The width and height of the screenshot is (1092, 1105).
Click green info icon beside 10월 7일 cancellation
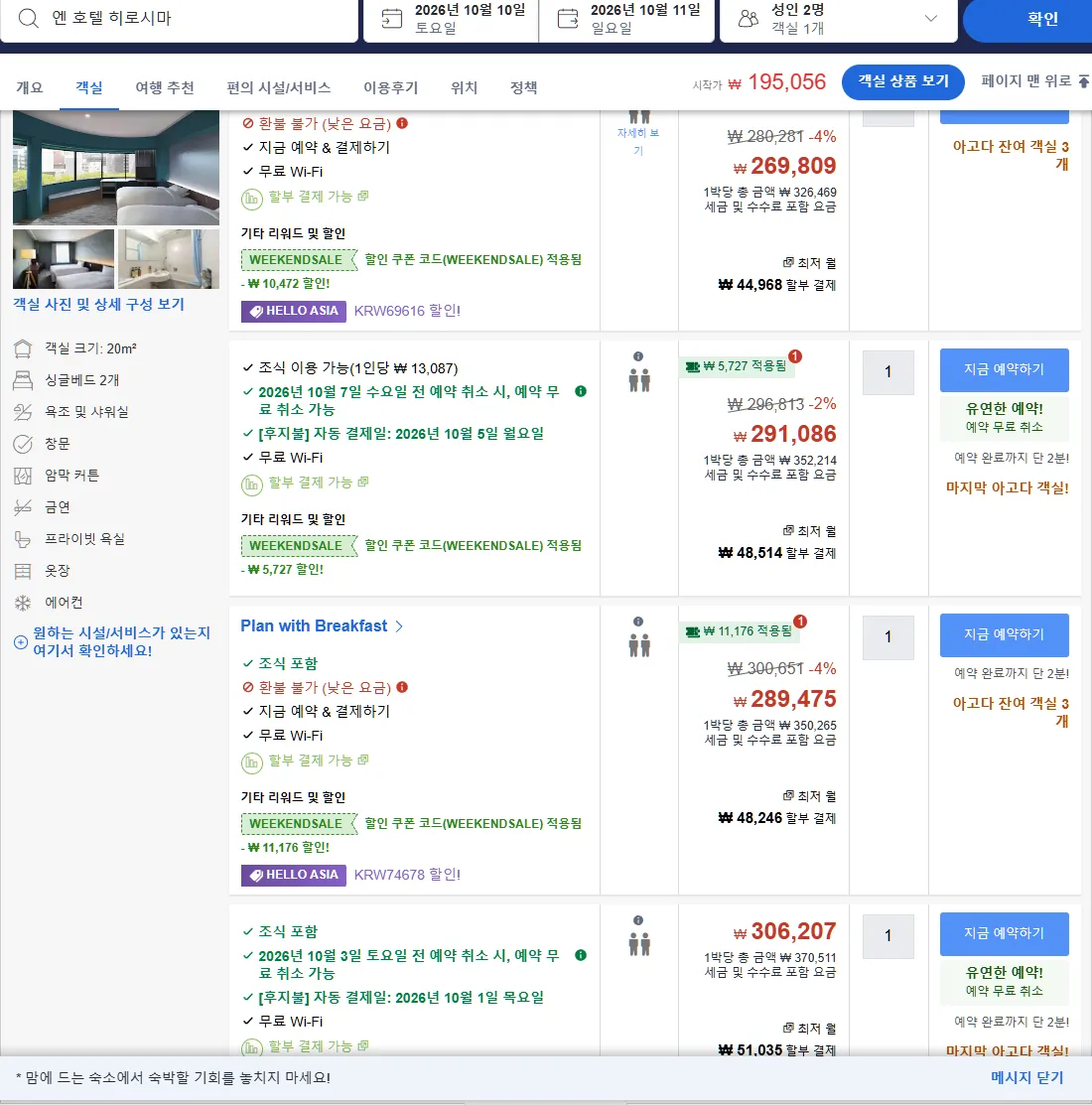coord(581,391)
